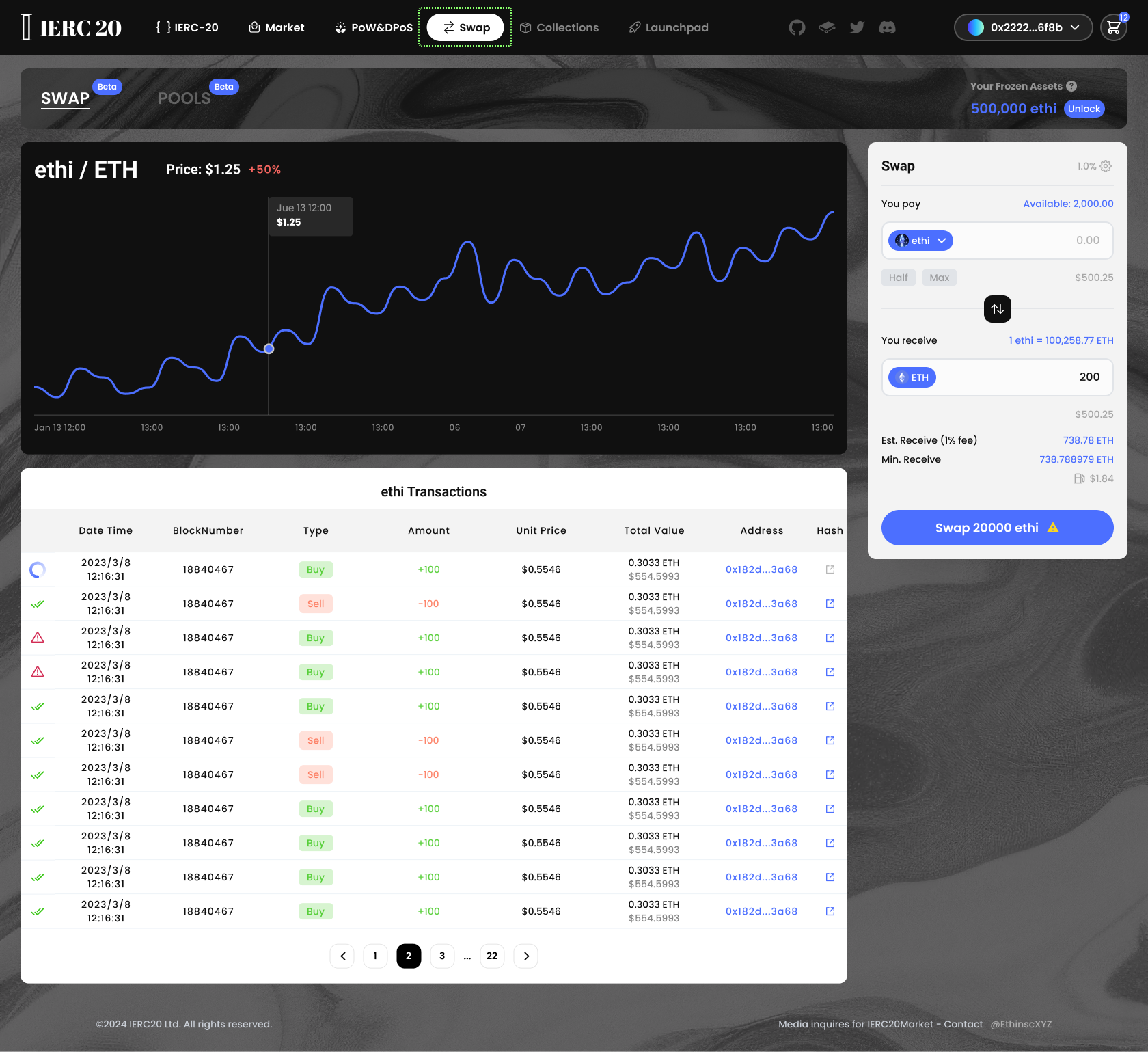This screenshot has width=1148, height=1052.
Task: Go to next transactions page arrow
Action: [x=525, y=956]
